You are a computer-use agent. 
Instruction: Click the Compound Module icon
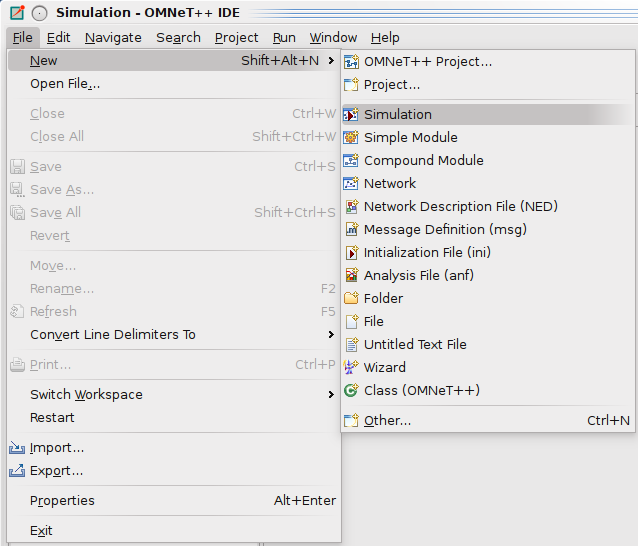tap(351, 160)
